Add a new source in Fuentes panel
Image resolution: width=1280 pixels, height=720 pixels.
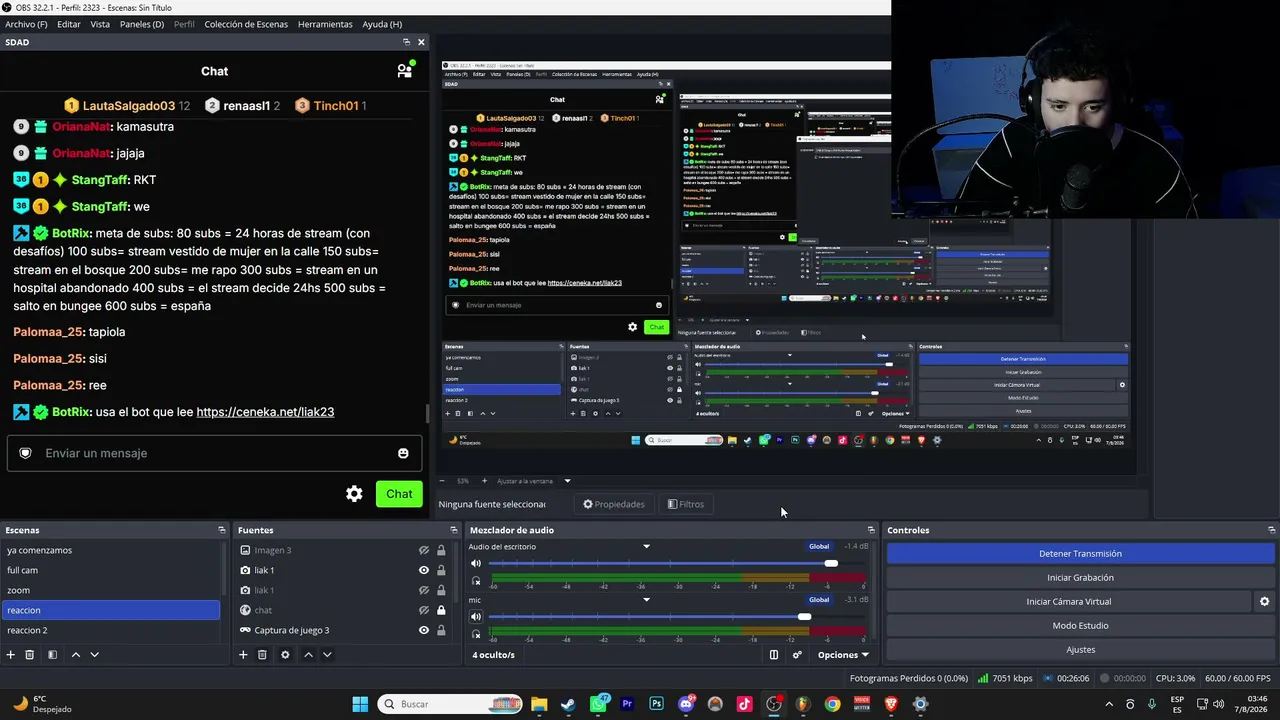[243, 655]
